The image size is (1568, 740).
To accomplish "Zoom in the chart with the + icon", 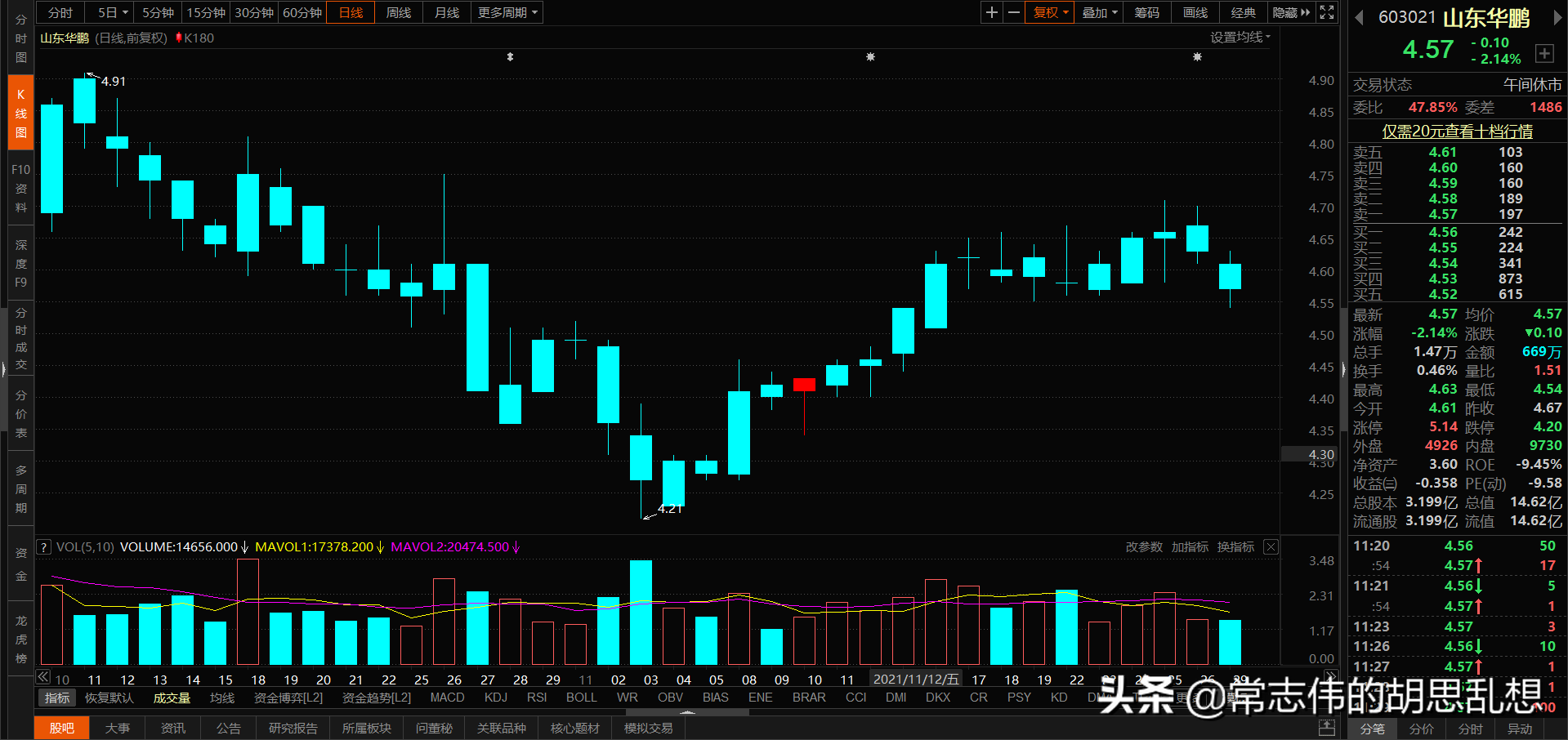I will pyautogui.click(x=991, y=12).
